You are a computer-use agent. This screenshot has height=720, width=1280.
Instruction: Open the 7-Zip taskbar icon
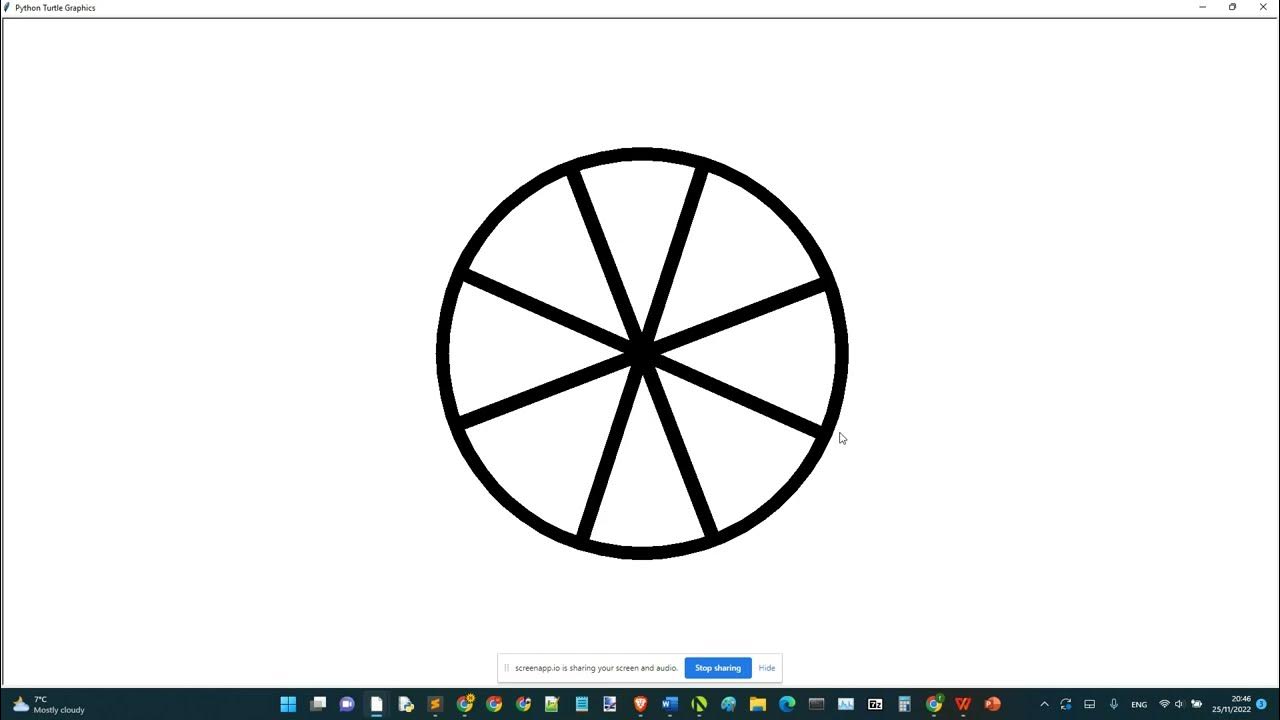coord(875,704)
